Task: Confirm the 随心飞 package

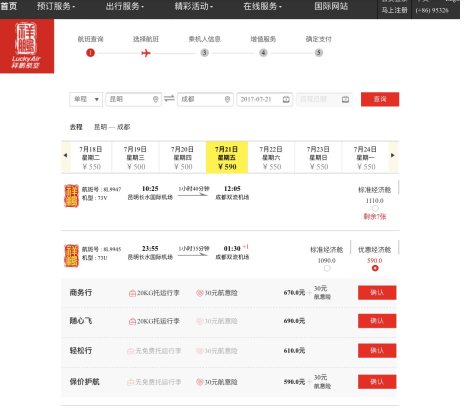Action: (377, 321)
